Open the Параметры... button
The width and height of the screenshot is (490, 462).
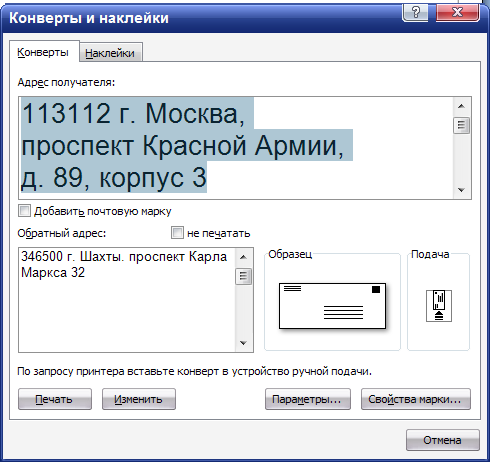pyautogui.click(x=308, y=399)
